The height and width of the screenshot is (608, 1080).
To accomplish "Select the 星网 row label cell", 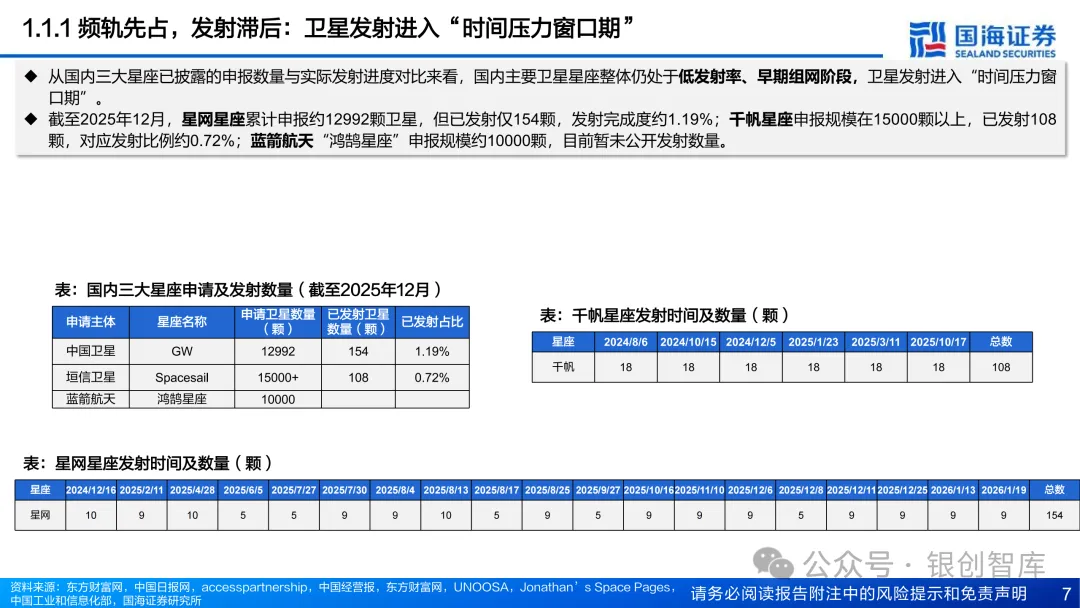I will 40,515.
